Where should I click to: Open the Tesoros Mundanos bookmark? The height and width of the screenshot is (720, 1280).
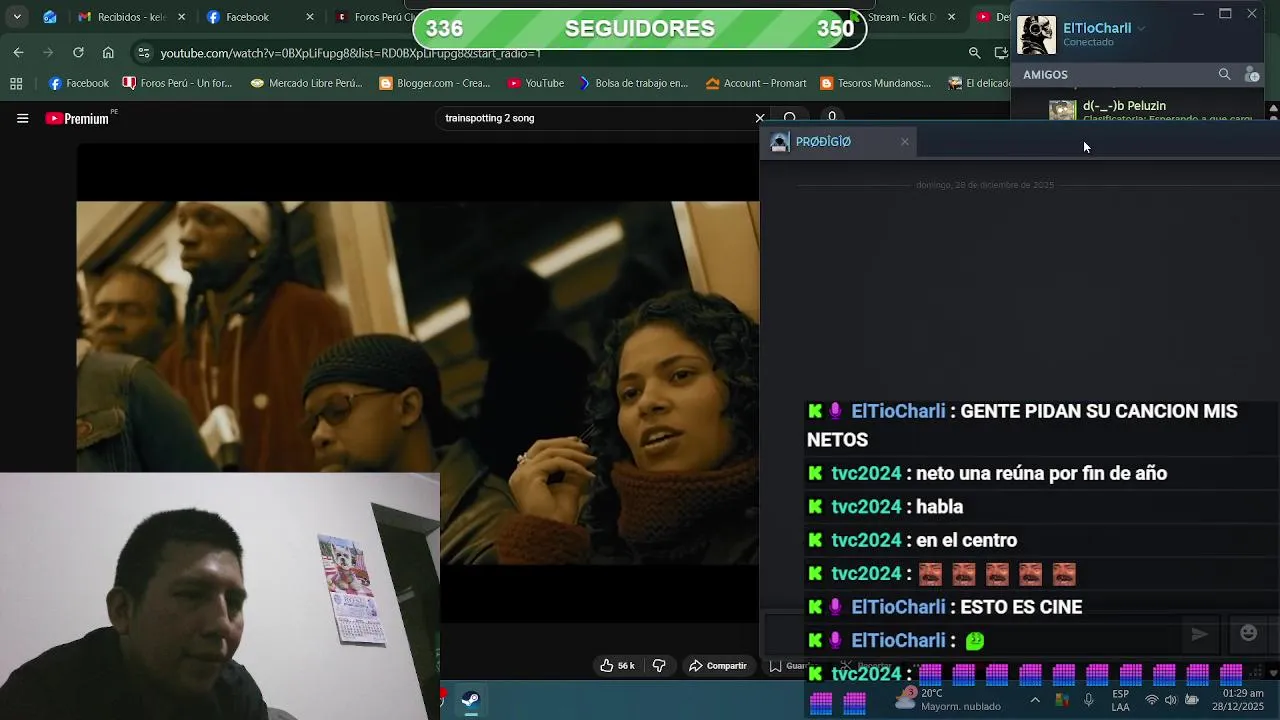[875, 83]
